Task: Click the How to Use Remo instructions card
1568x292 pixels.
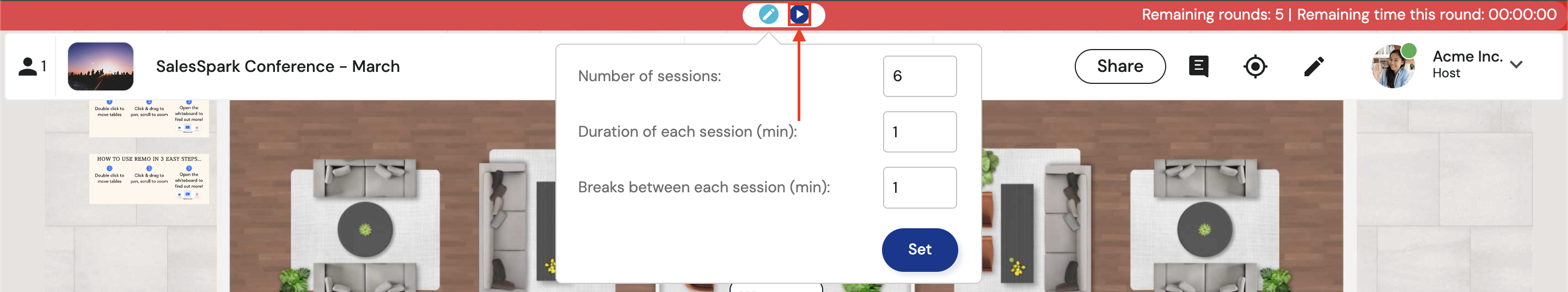Action: tap(149, 178)
